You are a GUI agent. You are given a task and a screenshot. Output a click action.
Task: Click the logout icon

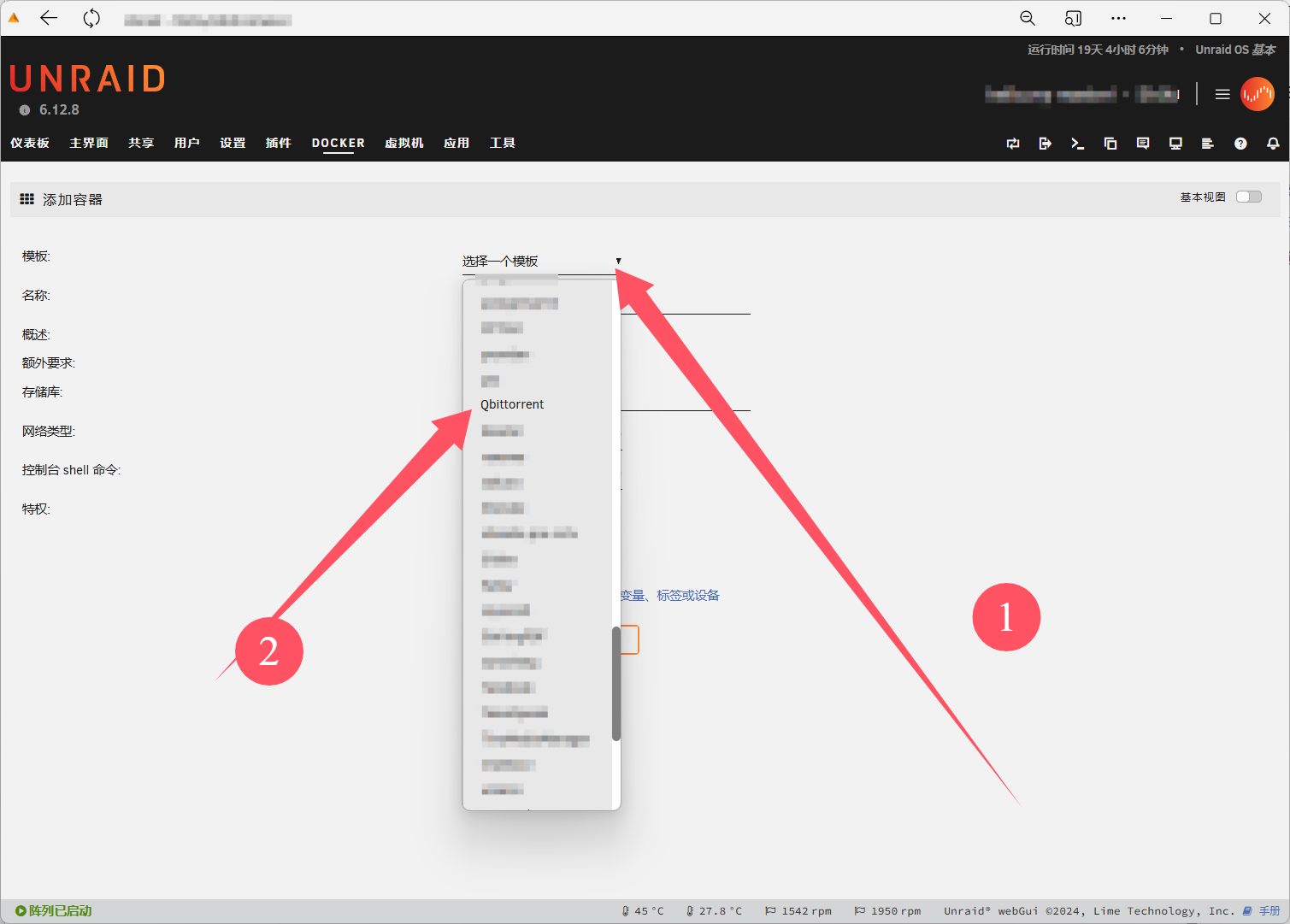point(1045,144)
